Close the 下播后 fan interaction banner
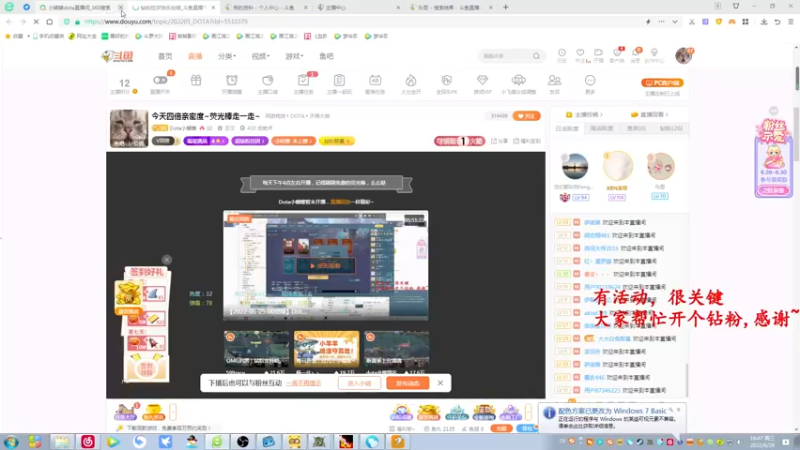Image resolution: width=800 pixels, height=450 pixels. click(x=440, y=383)
